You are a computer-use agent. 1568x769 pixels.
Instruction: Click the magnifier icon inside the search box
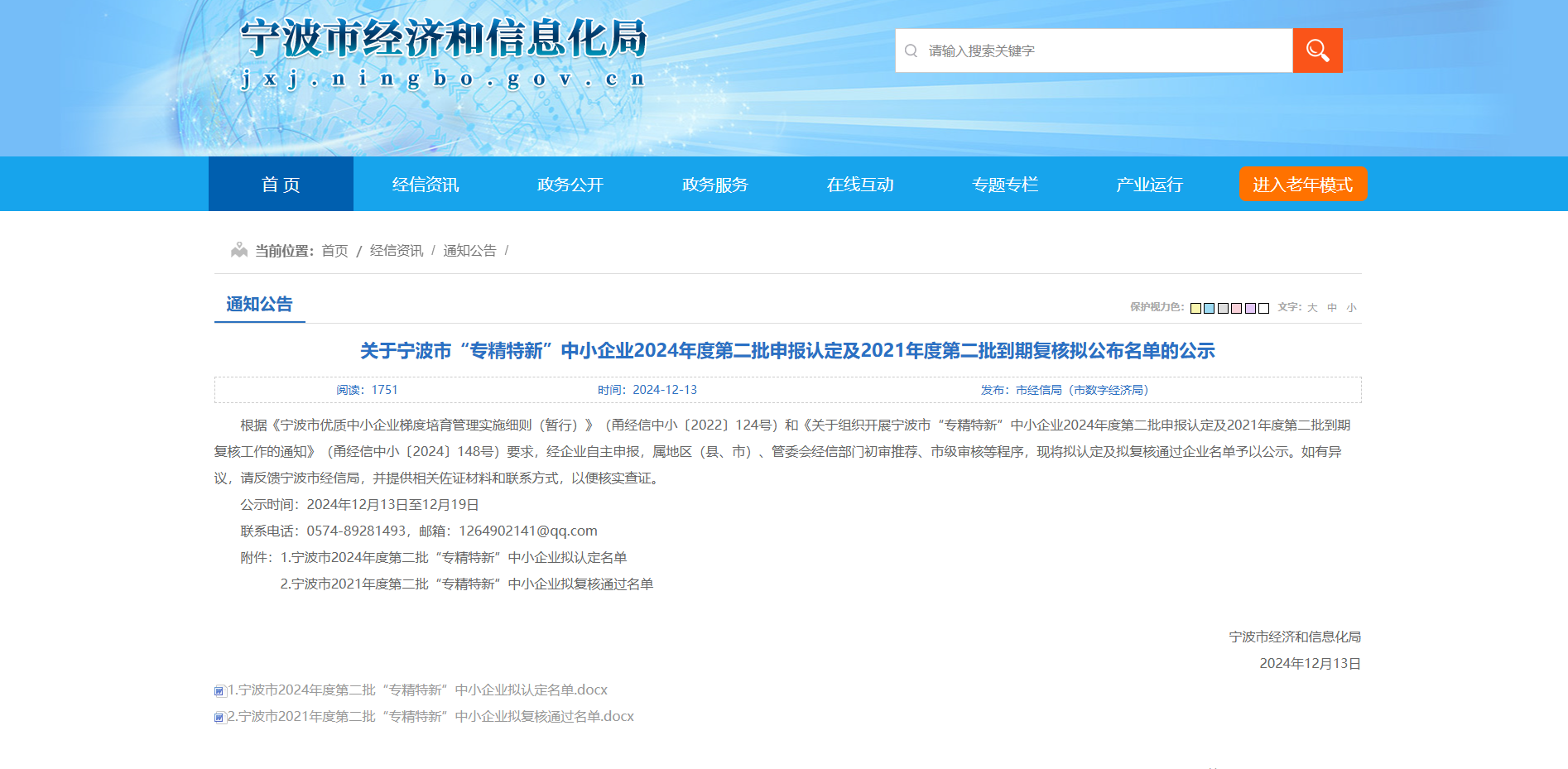911,50
